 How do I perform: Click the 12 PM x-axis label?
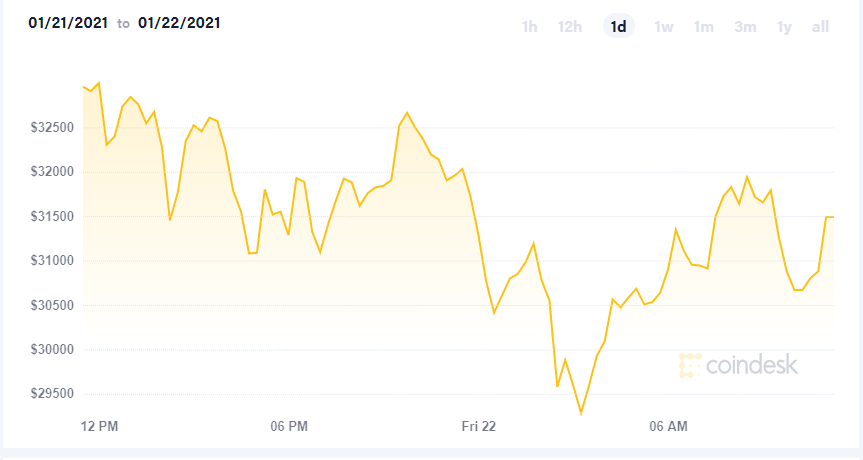point(100,426)
